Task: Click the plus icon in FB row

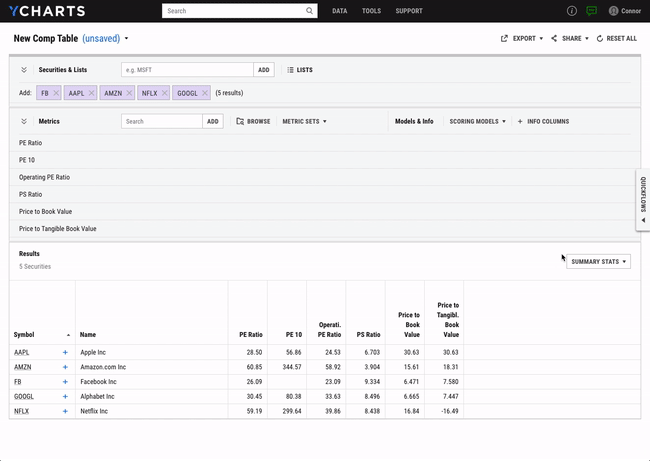Action: pyautogui.click(x=65, y=382)
